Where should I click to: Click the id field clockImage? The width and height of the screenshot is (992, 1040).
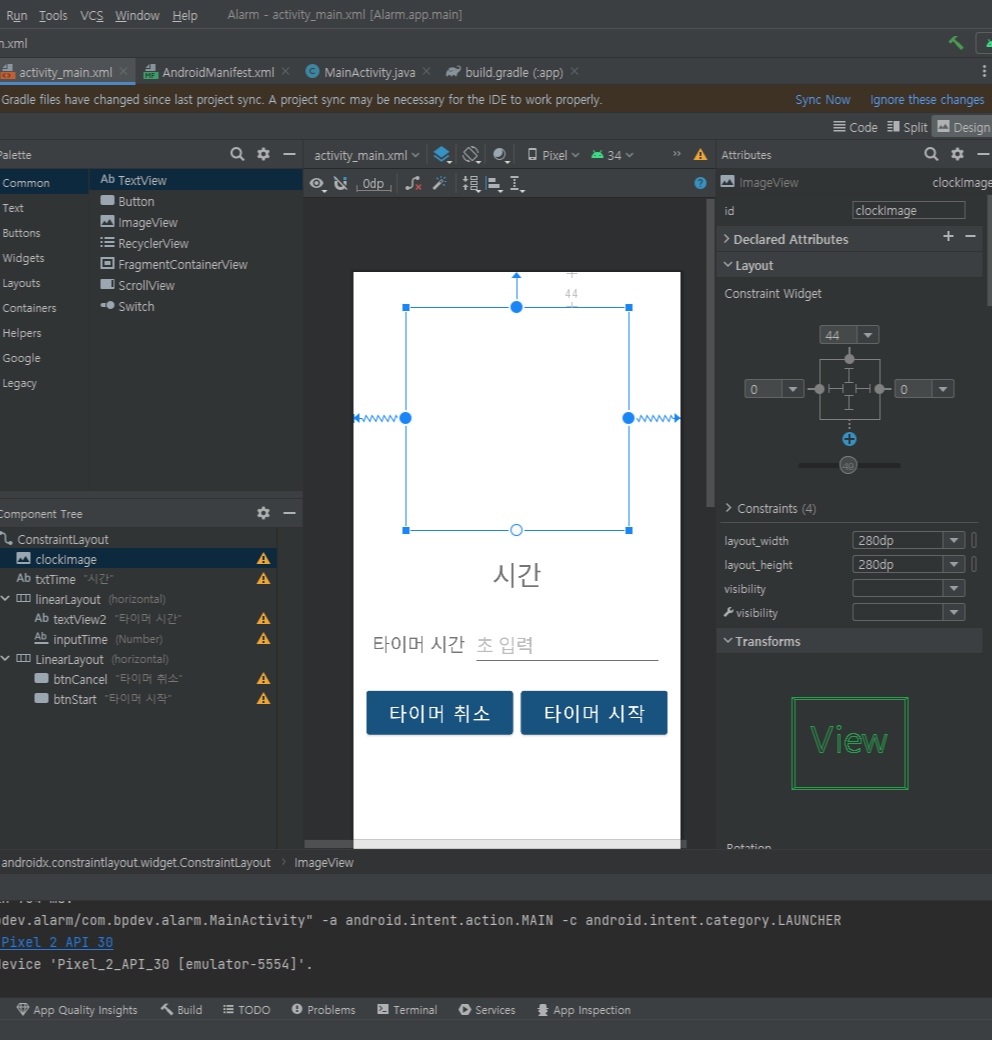908,210
